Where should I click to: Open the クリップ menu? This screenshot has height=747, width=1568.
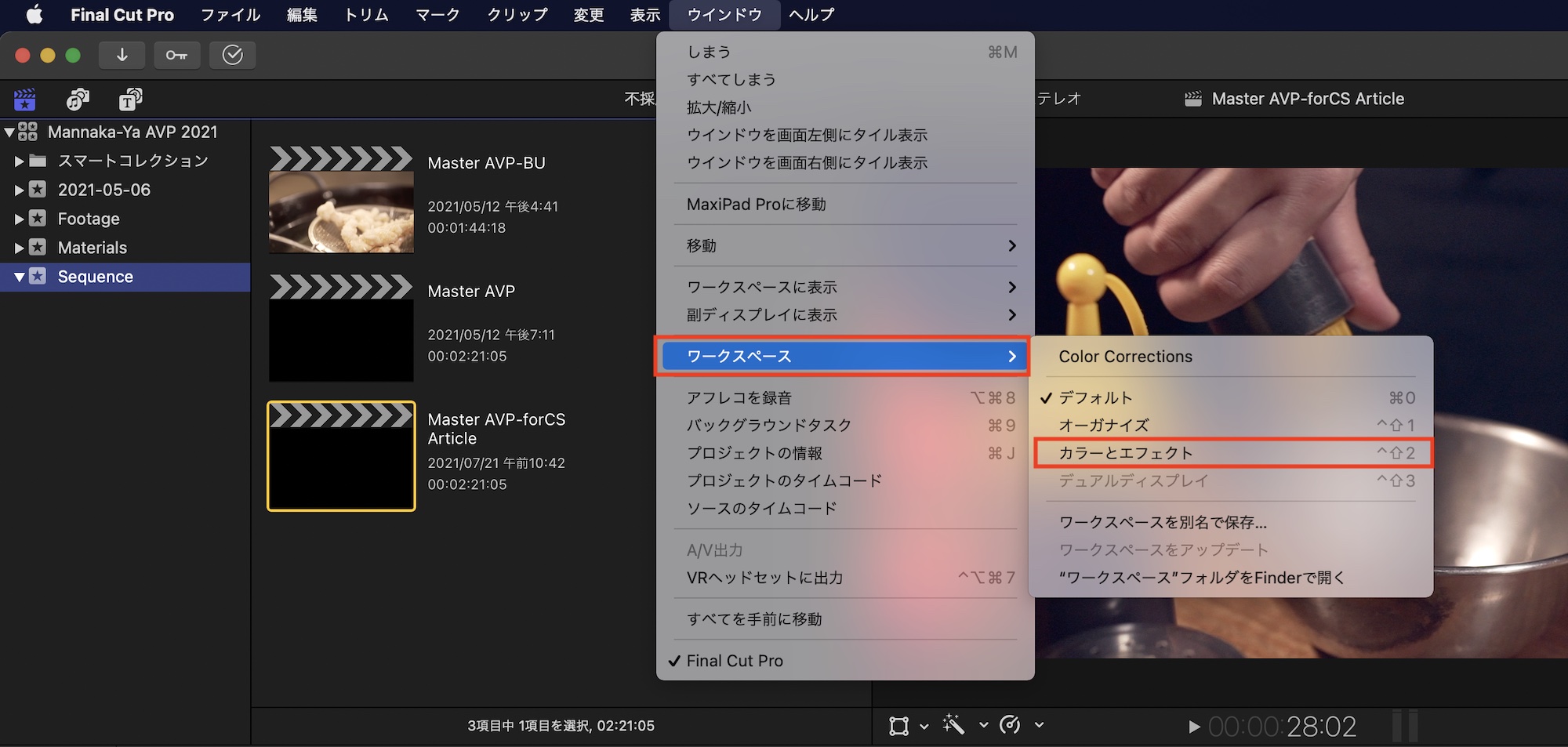pyautogui.click(x=517, y=14)
